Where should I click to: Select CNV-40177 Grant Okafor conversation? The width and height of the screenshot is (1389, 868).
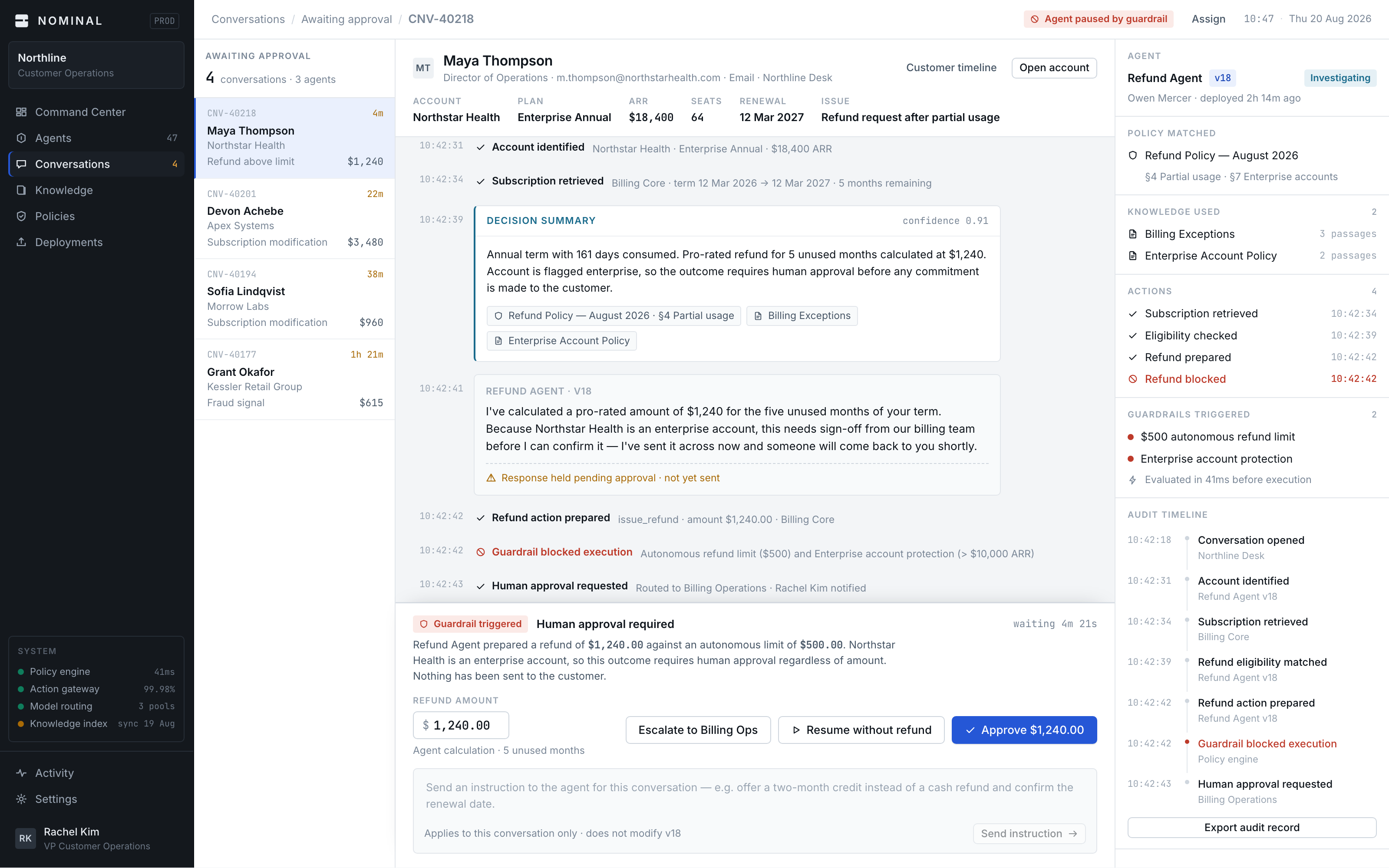tap(294, 379)
